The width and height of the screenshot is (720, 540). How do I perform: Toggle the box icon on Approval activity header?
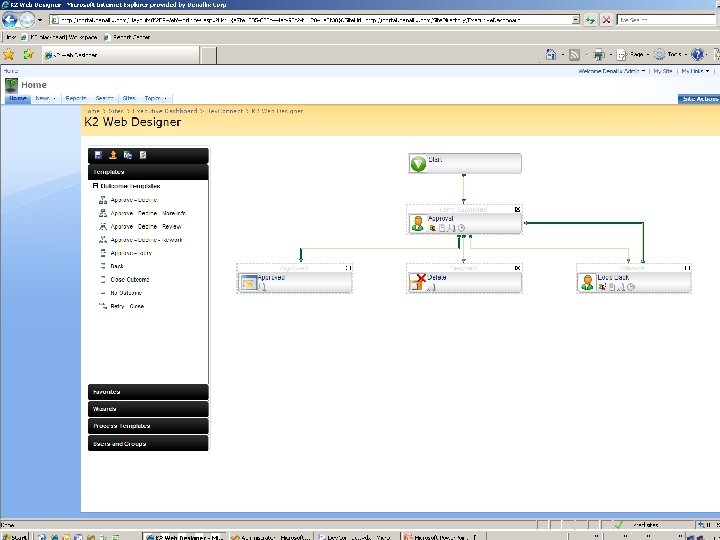[518, 209]
